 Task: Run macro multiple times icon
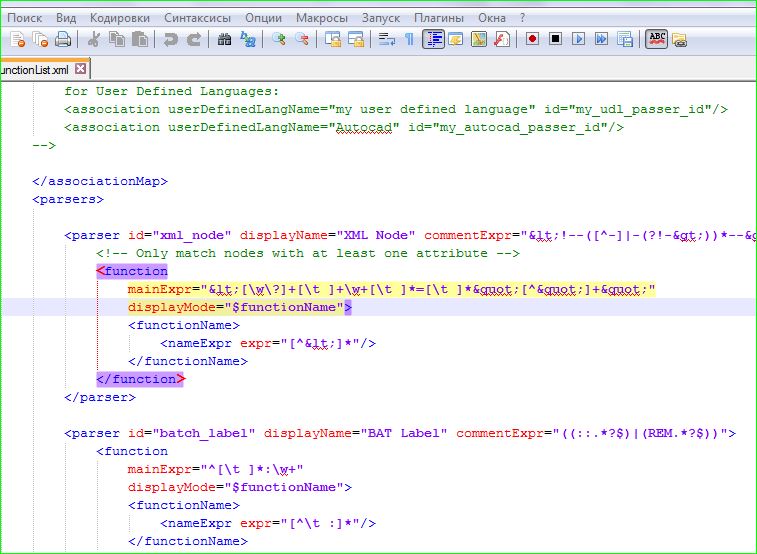(602, 39)
